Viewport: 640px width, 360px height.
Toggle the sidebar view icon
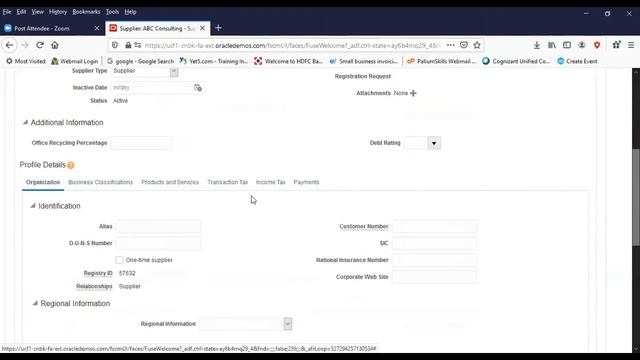(567, 45)
